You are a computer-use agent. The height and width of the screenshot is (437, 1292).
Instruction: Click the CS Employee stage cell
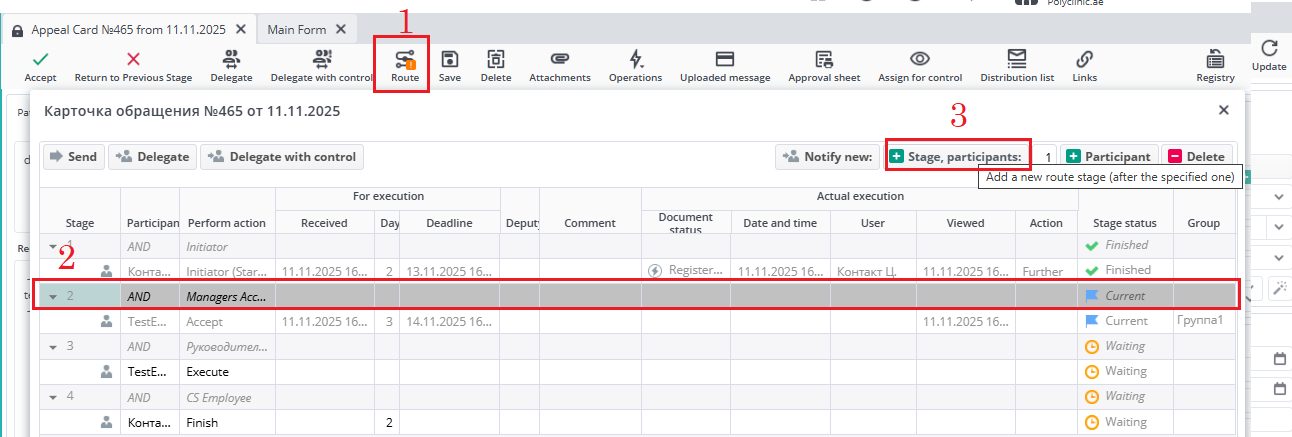coord(227,397)
